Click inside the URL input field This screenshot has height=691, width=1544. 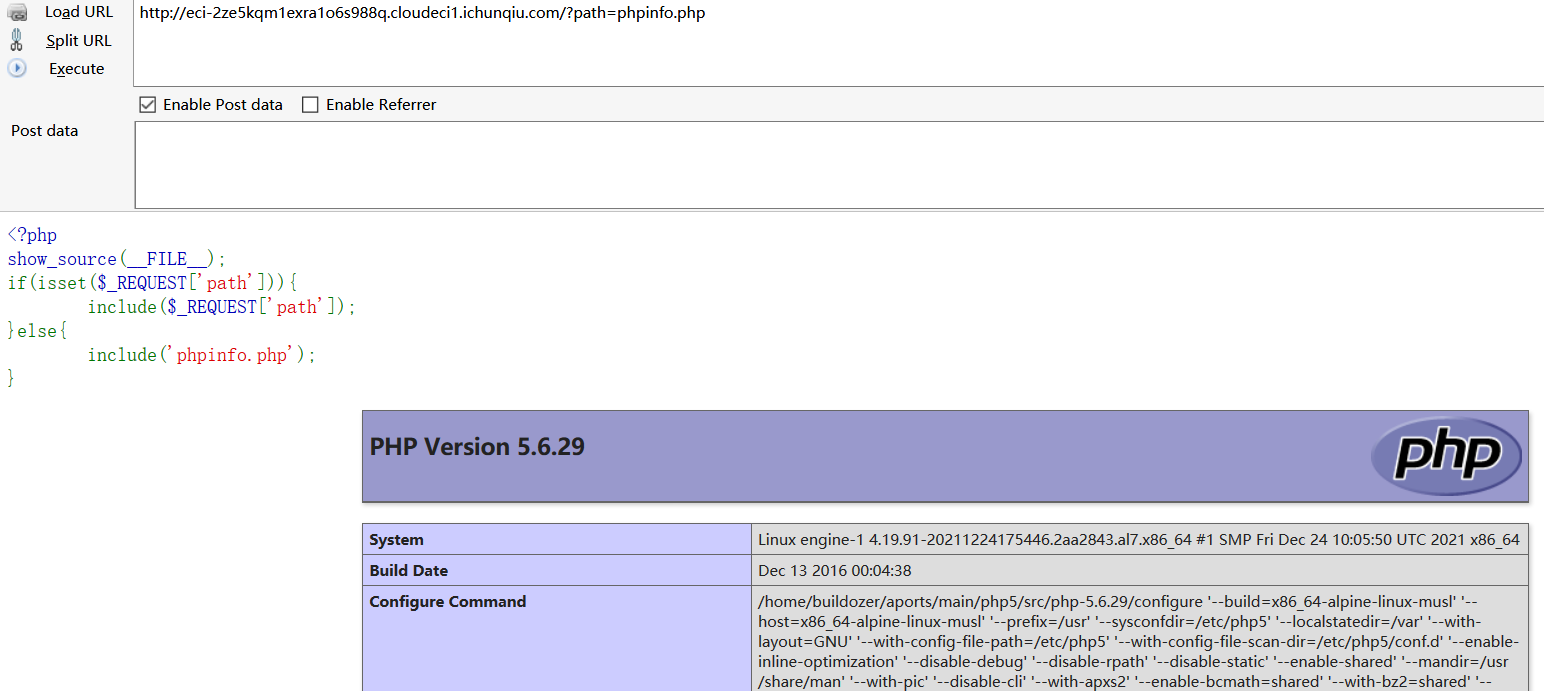click(x=838, y=43)
